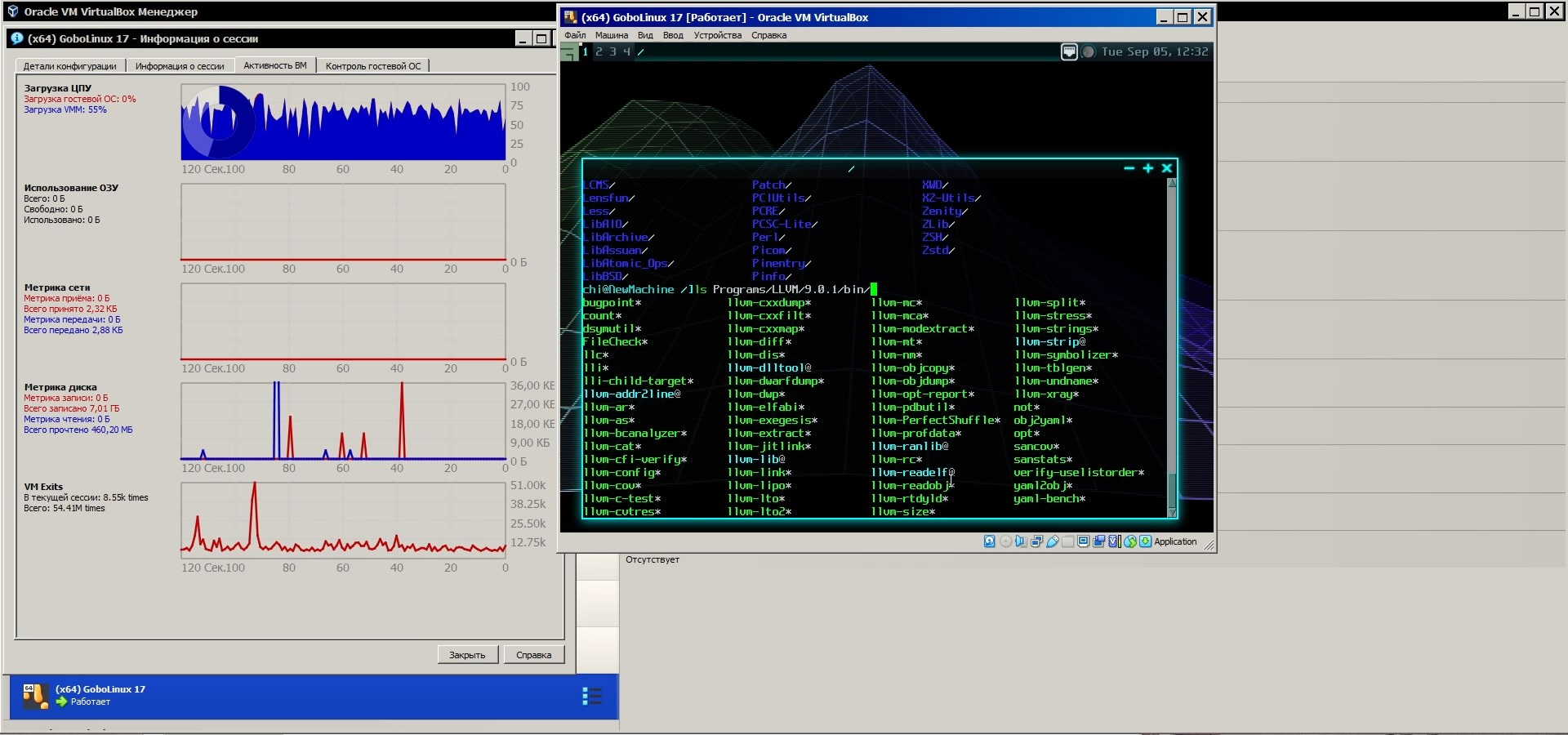
Task: Click the network adapters status icon
Action: (1037, 541)
